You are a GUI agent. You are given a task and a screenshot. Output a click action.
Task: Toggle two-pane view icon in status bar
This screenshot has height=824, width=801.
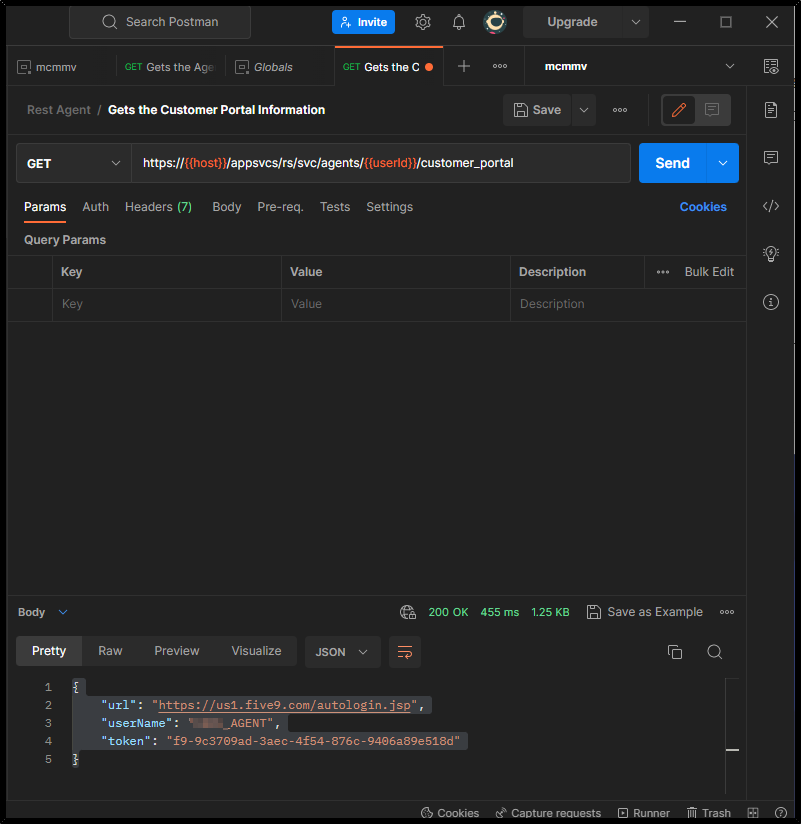pyautogui.click(x=753, y=812)
